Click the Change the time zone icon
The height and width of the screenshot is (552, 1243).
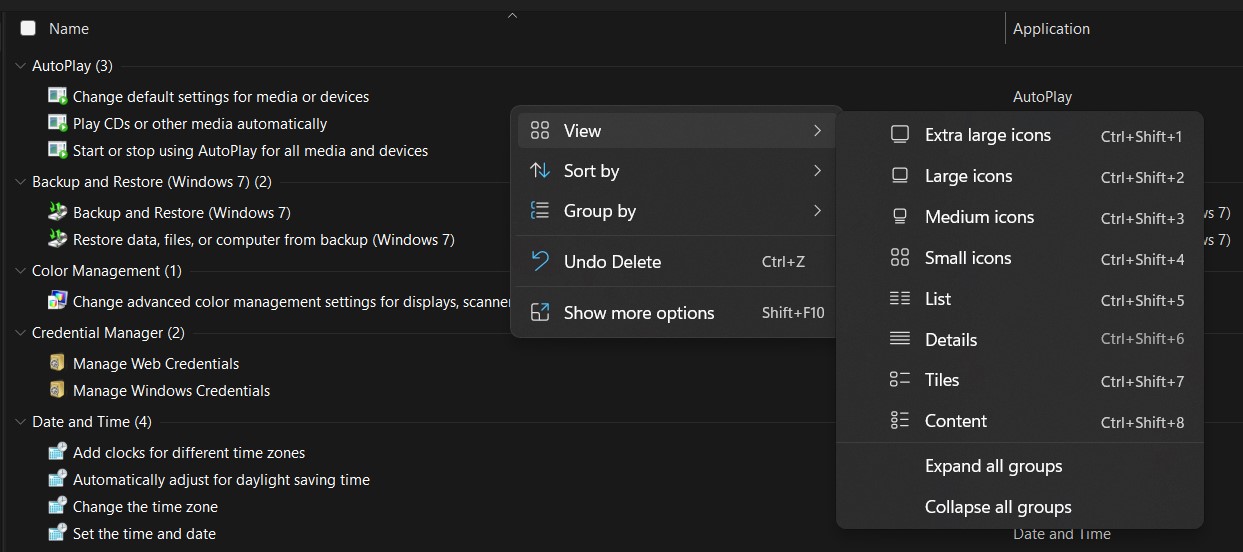[57, 506]
